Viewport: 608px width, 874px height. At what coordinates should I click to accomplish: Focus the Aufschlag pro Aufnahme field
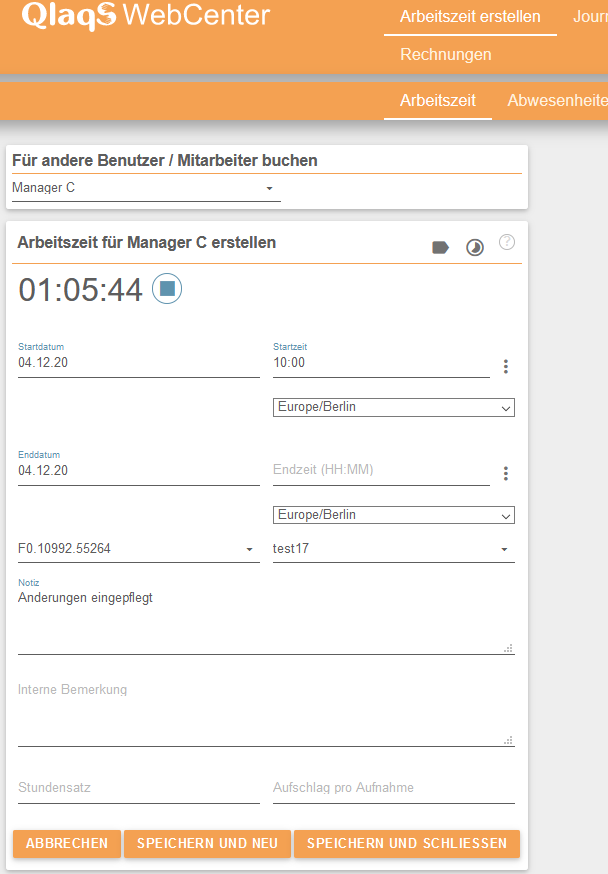(x=393, y=788)
